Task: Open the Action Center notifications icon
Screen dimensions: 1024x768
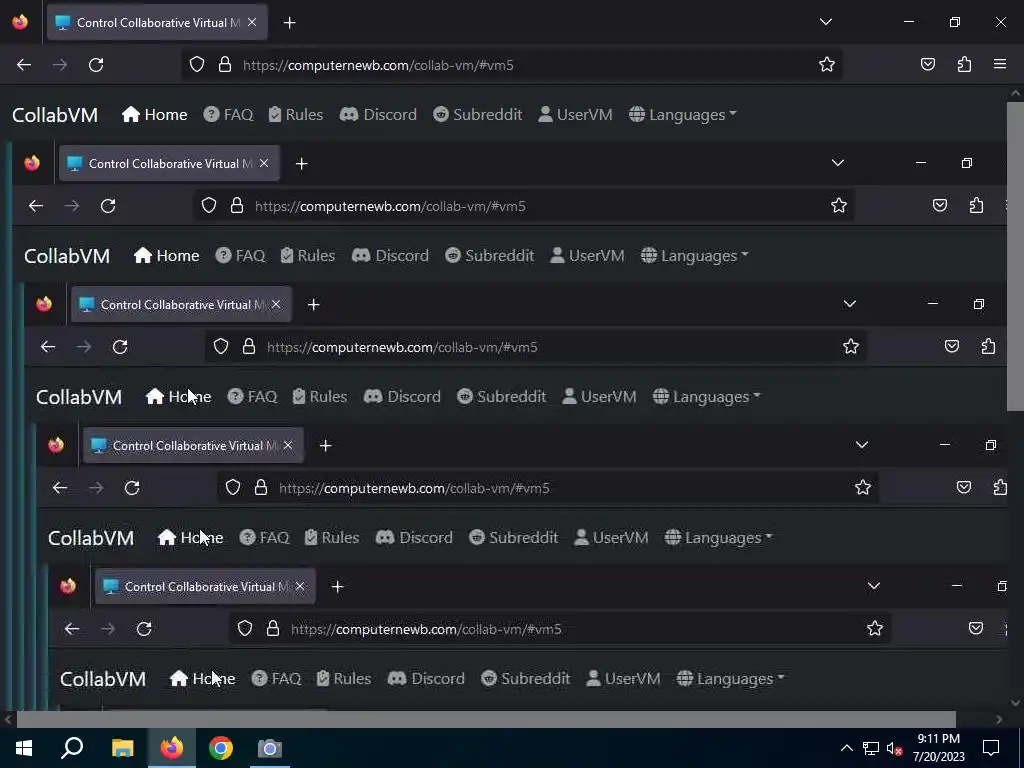Action: [991, 748]
